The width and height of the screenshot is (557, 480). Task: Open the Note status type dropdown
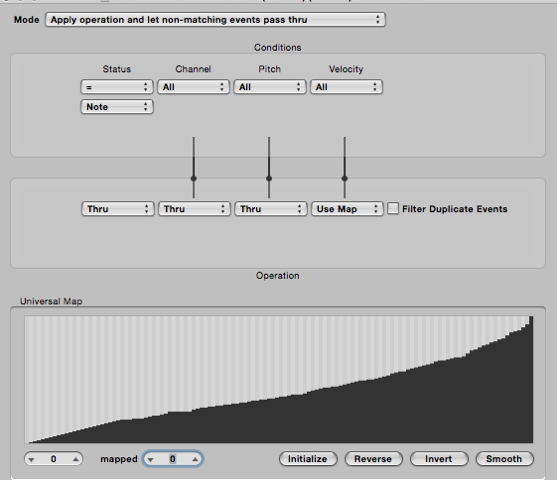(117, 107)
